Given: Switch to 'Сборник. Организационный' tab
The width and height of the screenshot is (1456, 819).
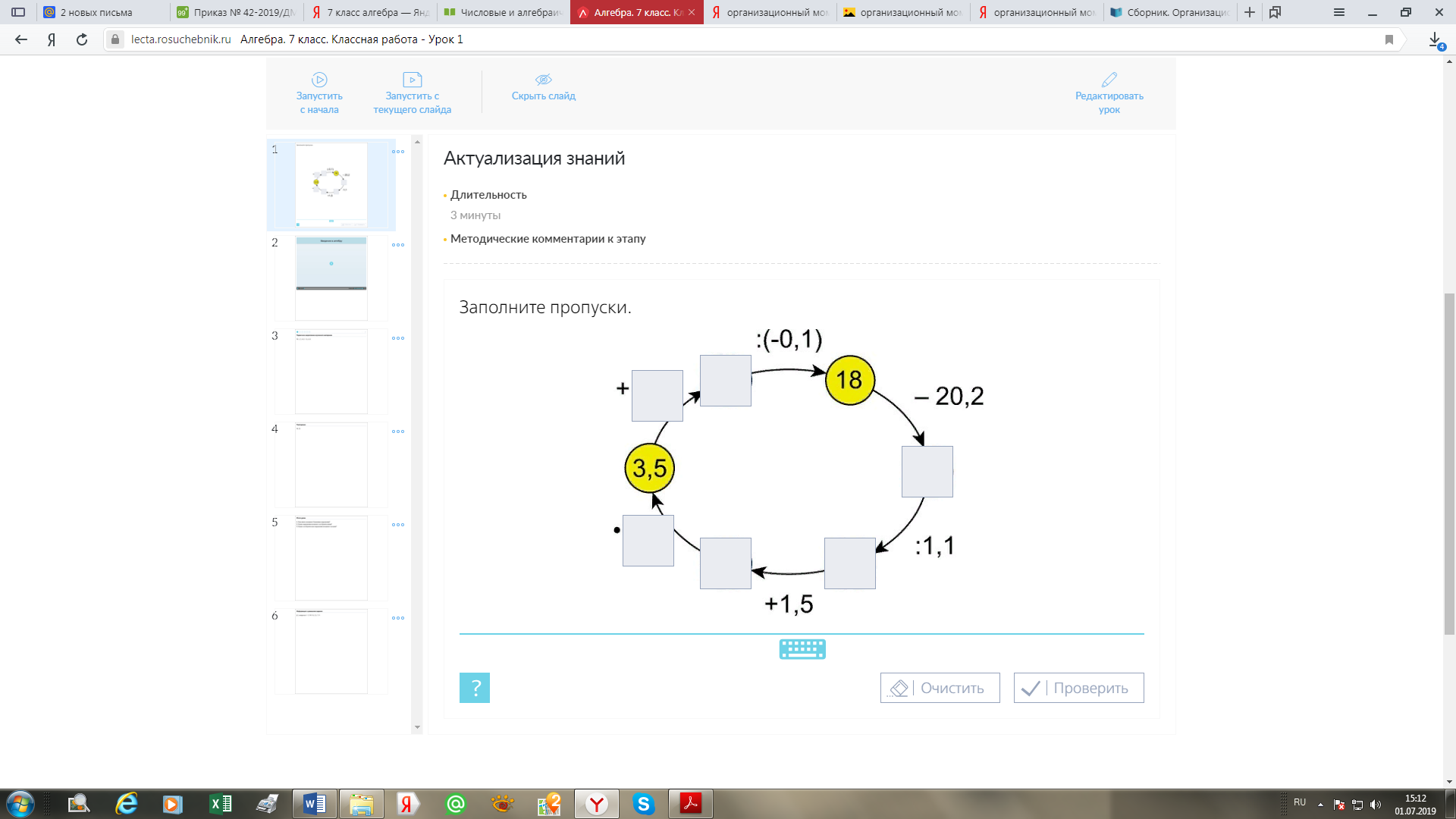Looking at the screenshot, I should pyautogui.click(x=1170, y=12).
